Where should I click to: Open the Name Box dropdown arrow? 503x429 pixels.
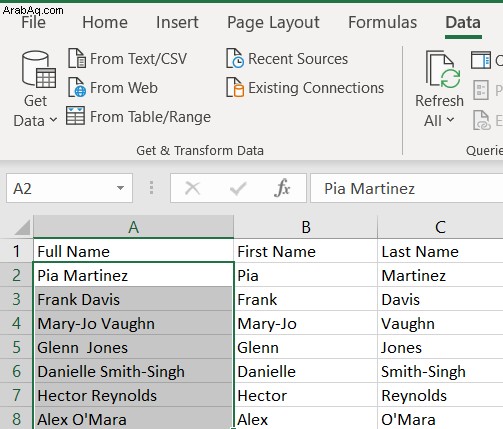pos(121,188)
